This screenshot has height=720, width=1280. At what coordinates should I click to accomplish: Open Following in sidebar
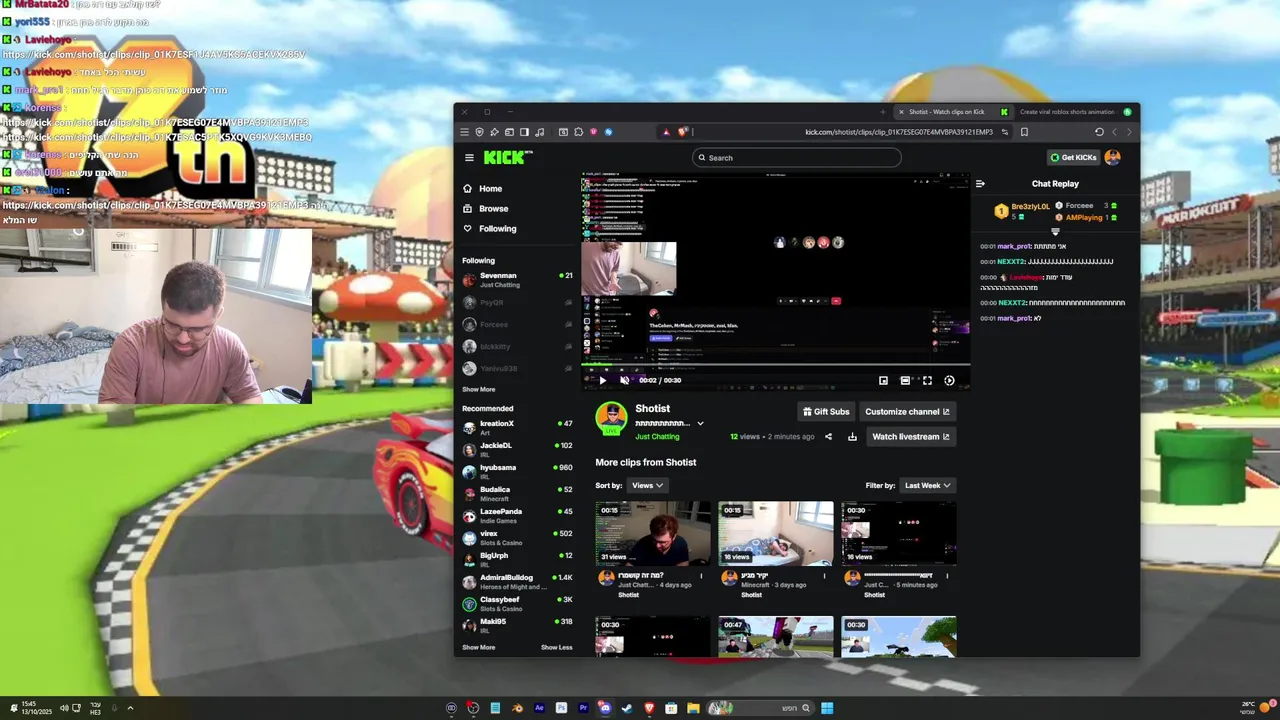pos(490,228)
